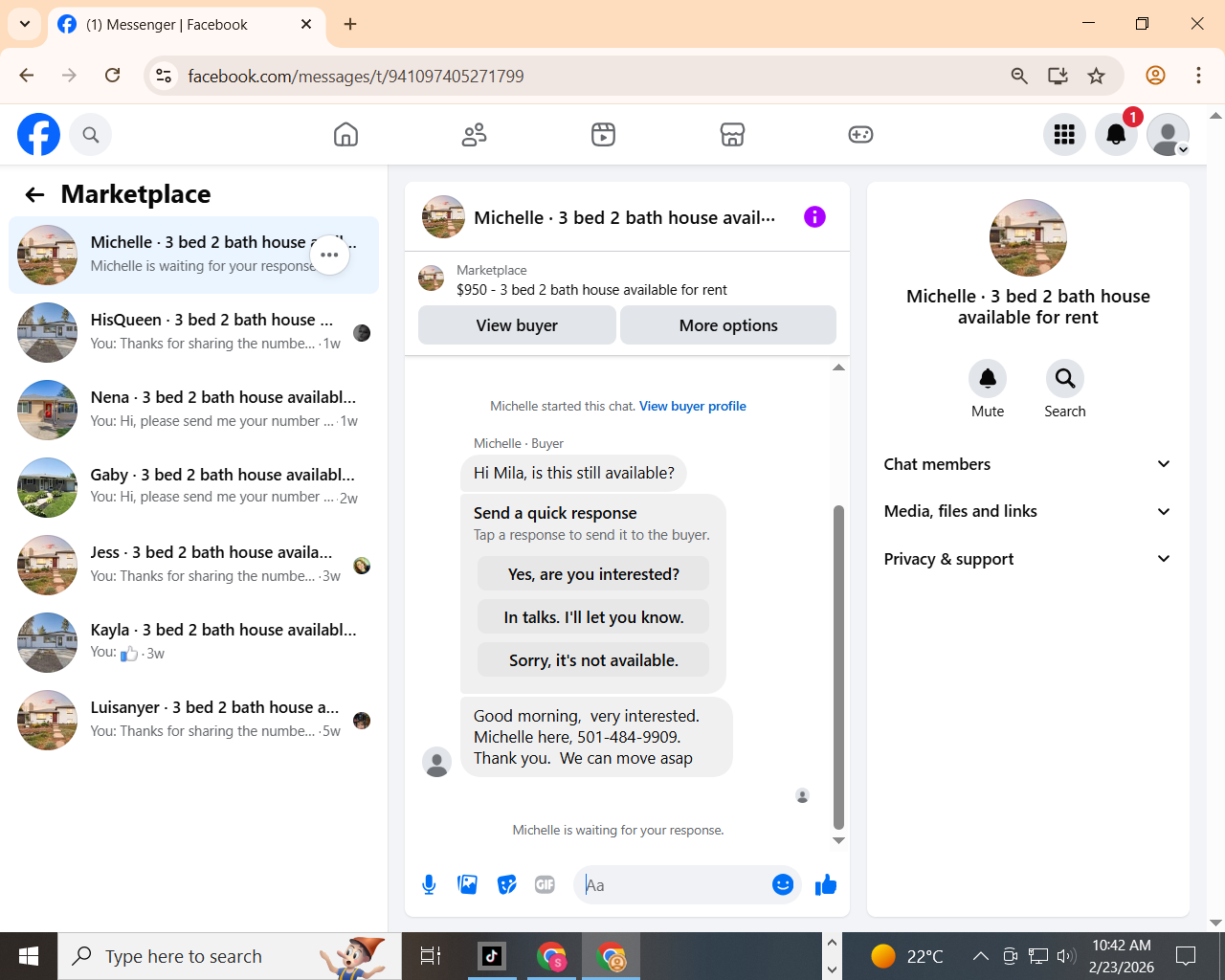Click the back arrow beside Marketplace
1225x980 pixels.
coord(35,195)
